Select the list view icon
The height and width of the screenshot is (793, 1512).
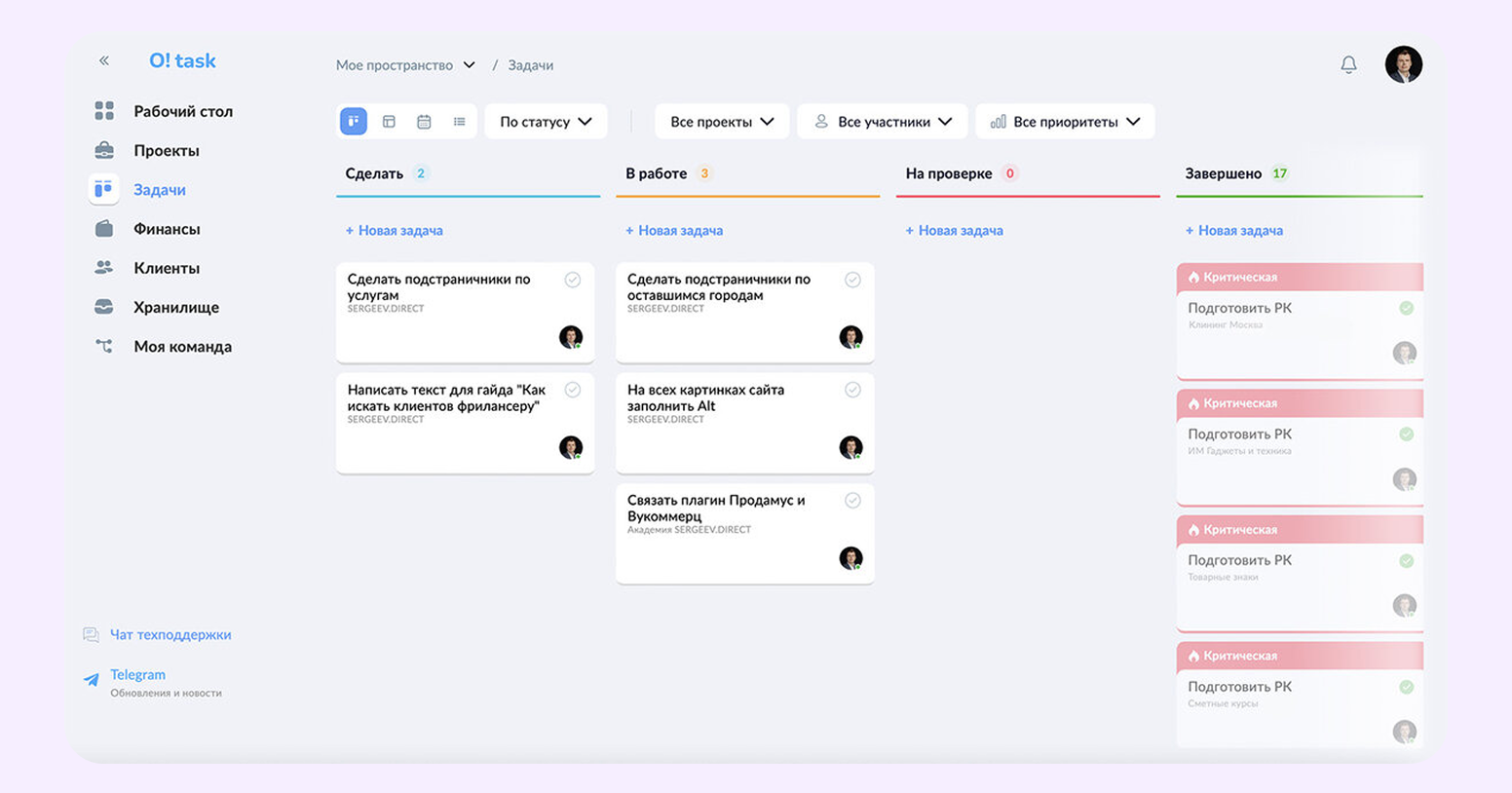pos(459,121)
